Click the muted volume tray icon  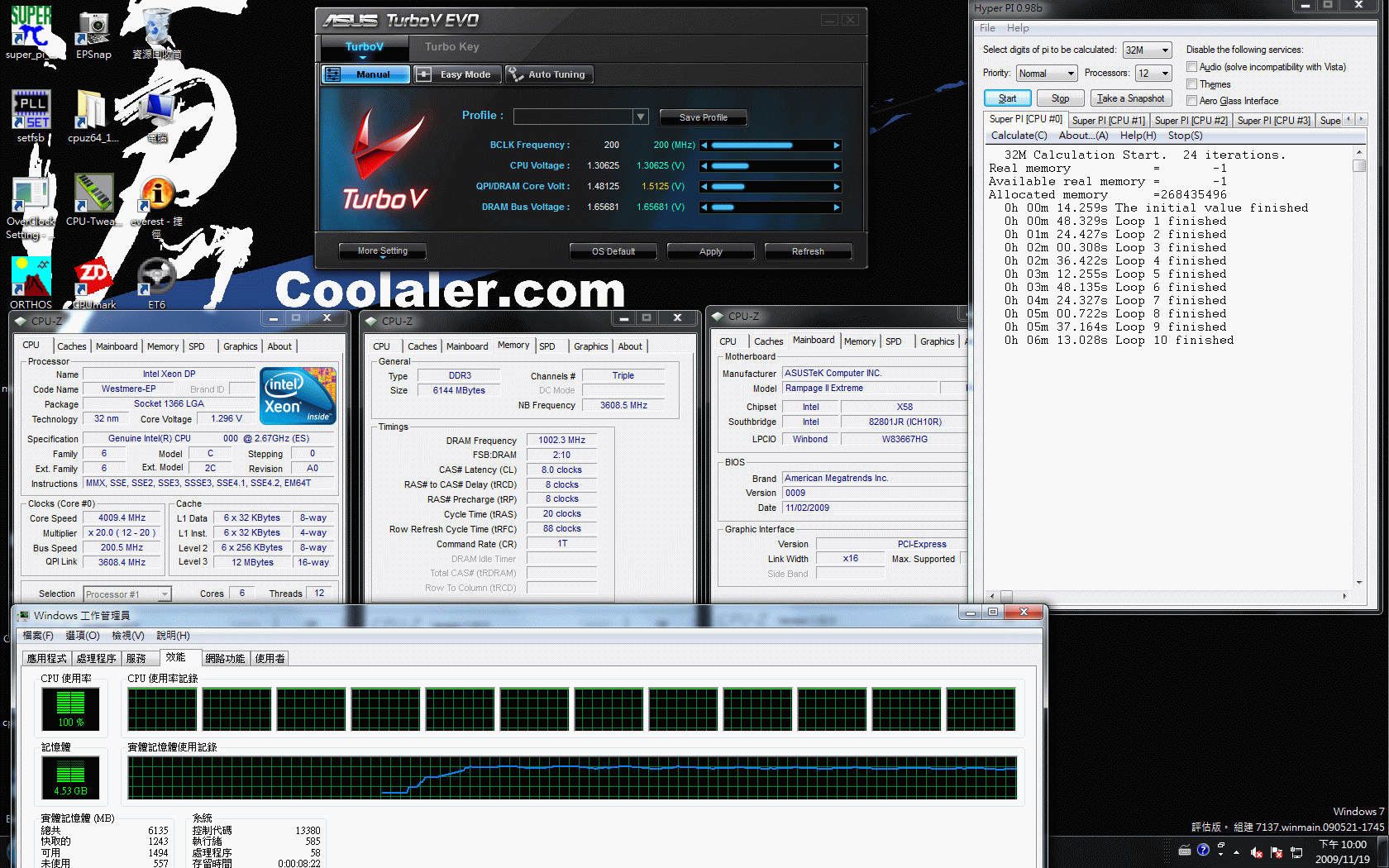click(1257, 851)
